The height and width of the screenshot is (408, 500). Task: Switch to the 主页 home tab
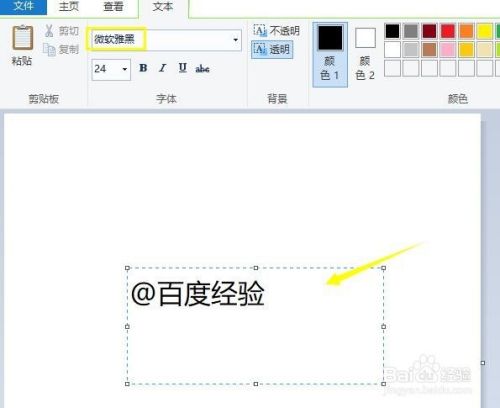coord(69,6)
